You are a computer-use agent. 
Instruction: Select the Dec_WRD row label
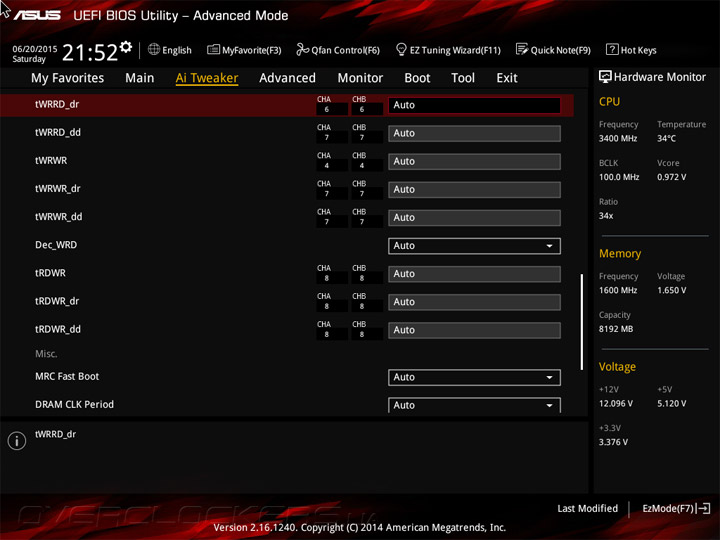(x=56, y=245)
